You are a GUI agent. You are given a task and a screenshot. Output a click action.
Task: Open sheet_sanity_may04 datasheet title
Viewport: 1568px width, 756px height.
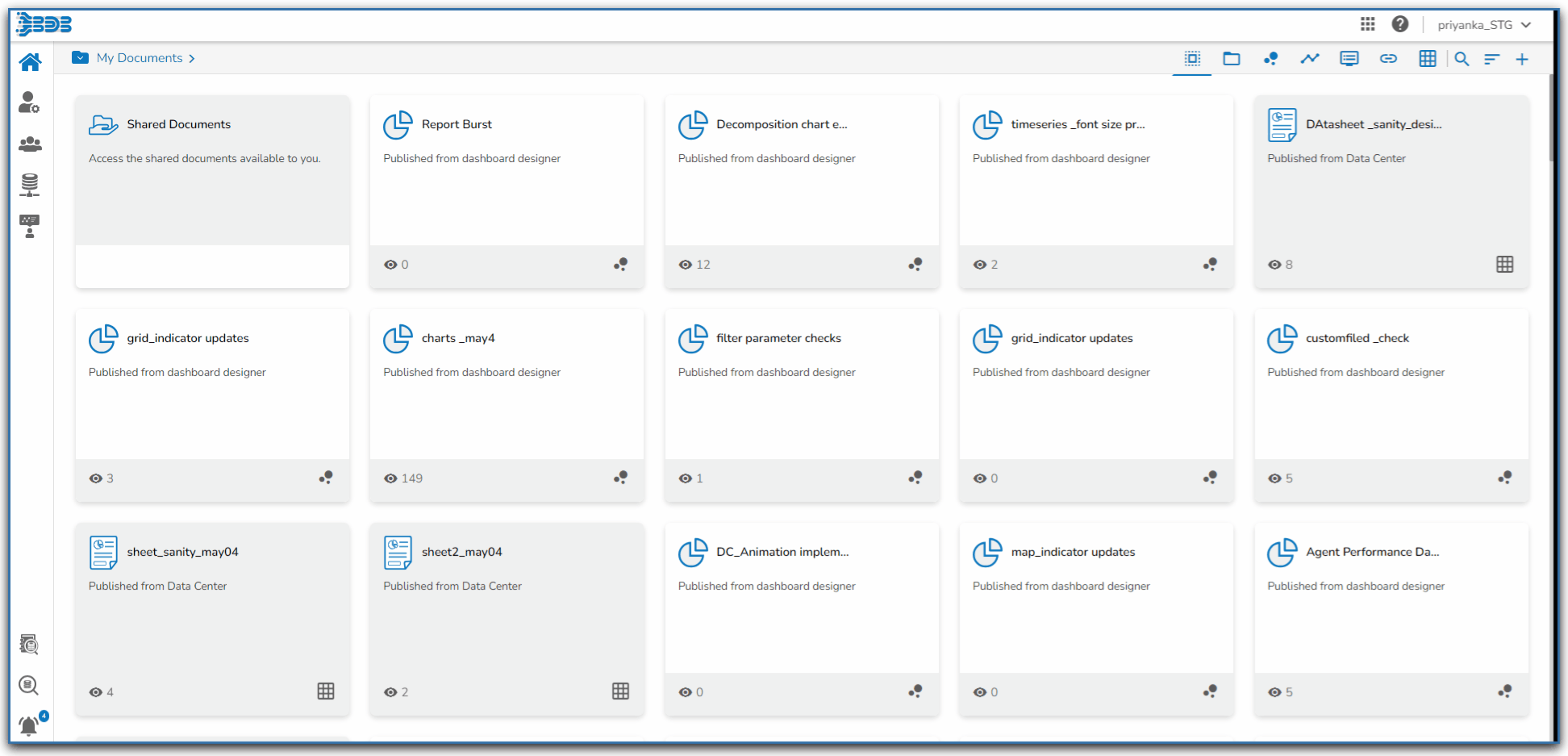click(182, 552)
